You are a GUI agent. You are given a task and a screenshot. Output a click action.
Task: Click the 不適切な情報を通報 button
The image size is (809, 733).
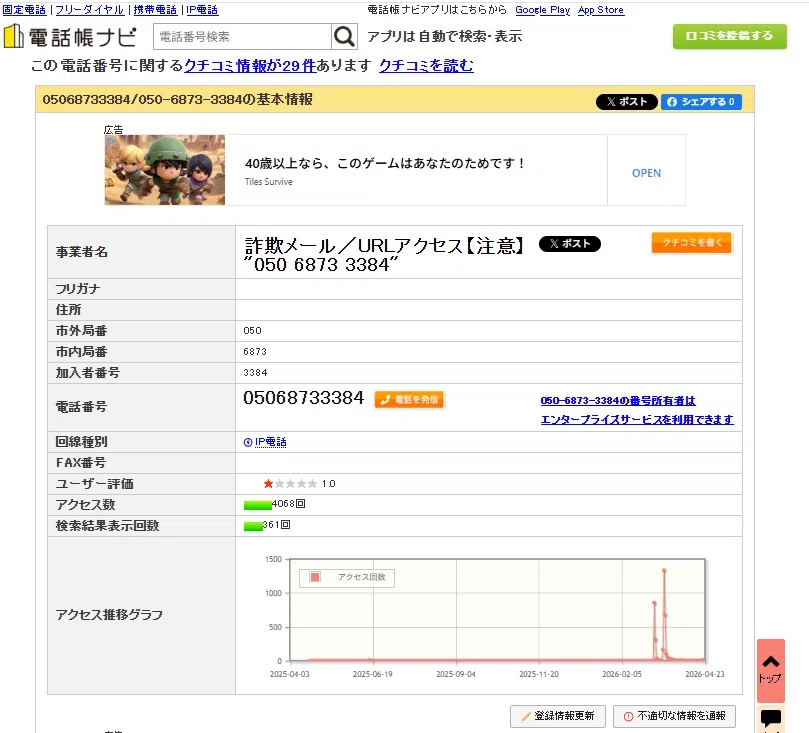click(x=674, y=716)
